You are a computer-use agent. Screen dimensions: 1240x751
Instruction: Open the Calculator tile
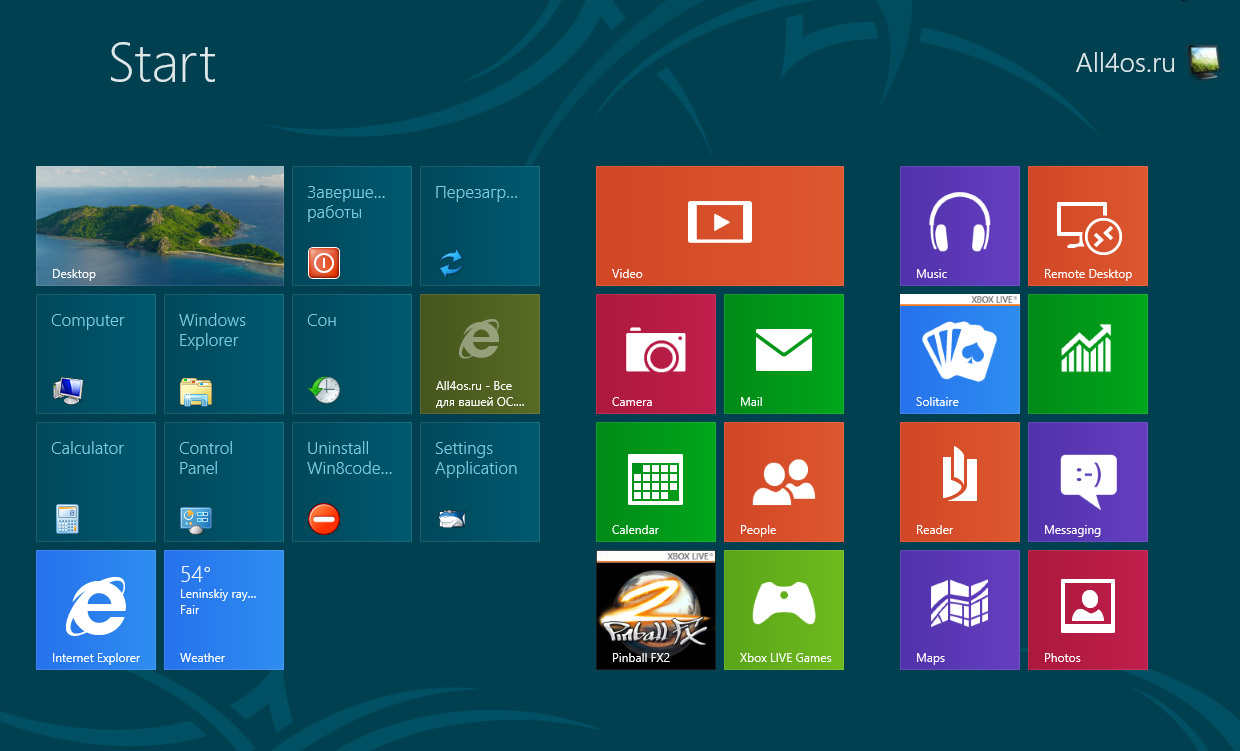pos(96,482)
